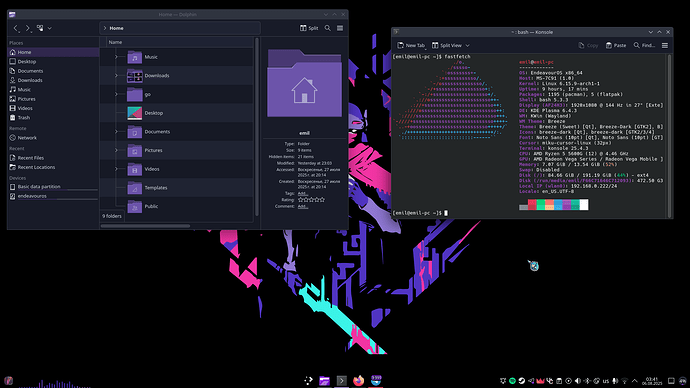Show hidden tray icons arrow

pos(634,381)
